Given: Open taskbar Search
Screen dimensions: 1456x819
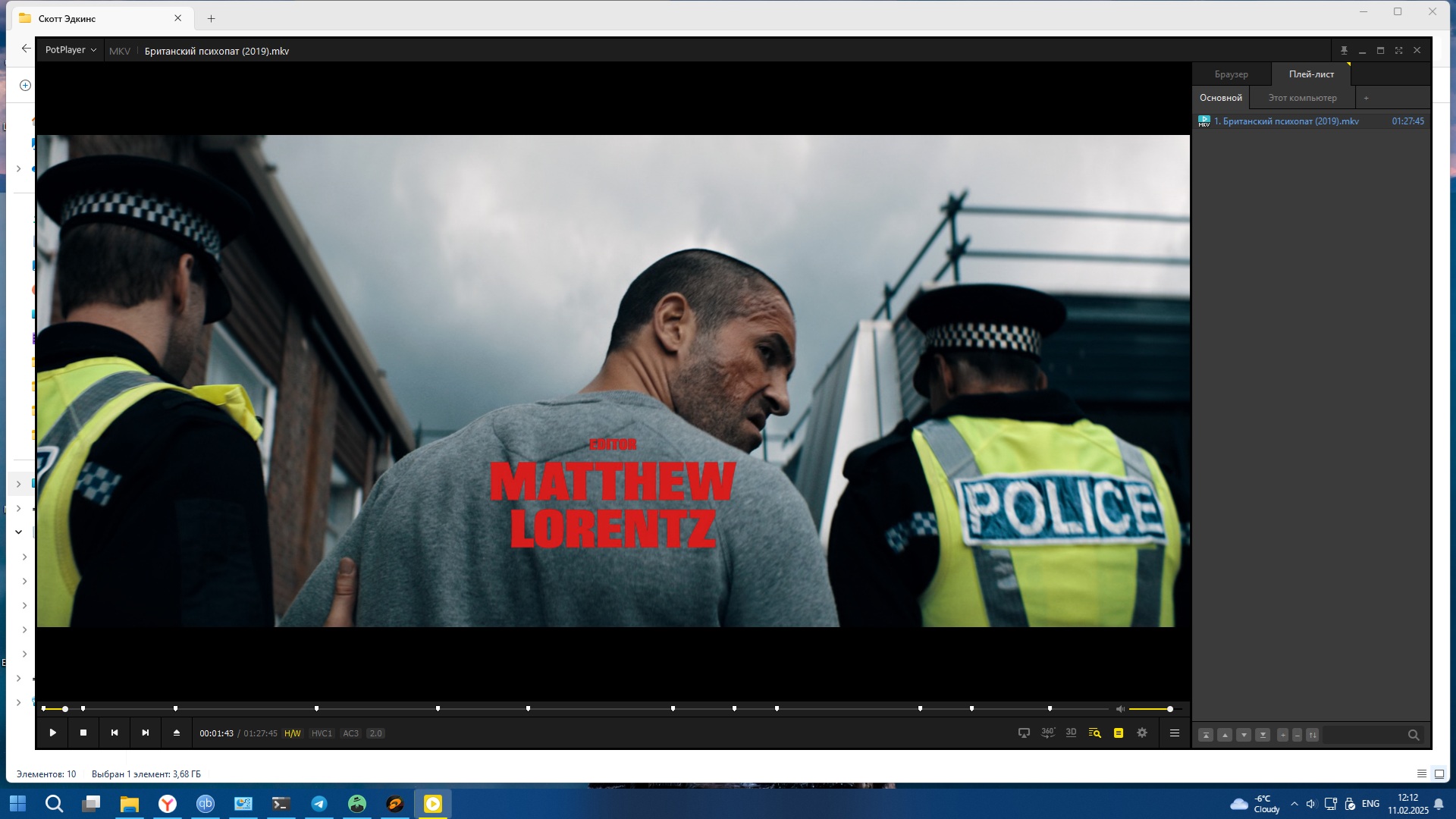Looking at the screenshot, I should (x=54, y=804).
